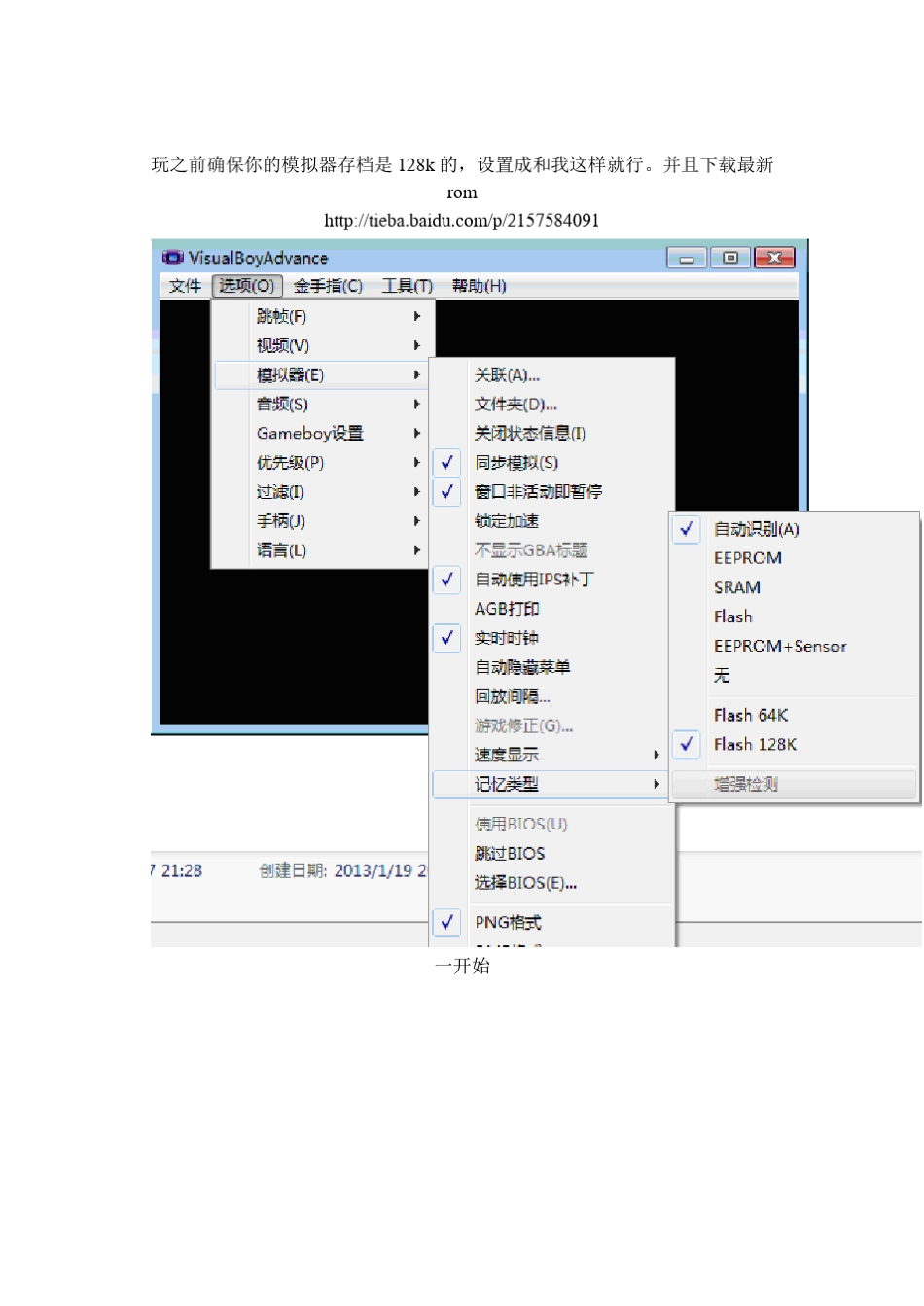Image resolution: width=924 pixels, height=1306 pixels.
Task: Select 无 save type
Action: (x=794, y=675)
